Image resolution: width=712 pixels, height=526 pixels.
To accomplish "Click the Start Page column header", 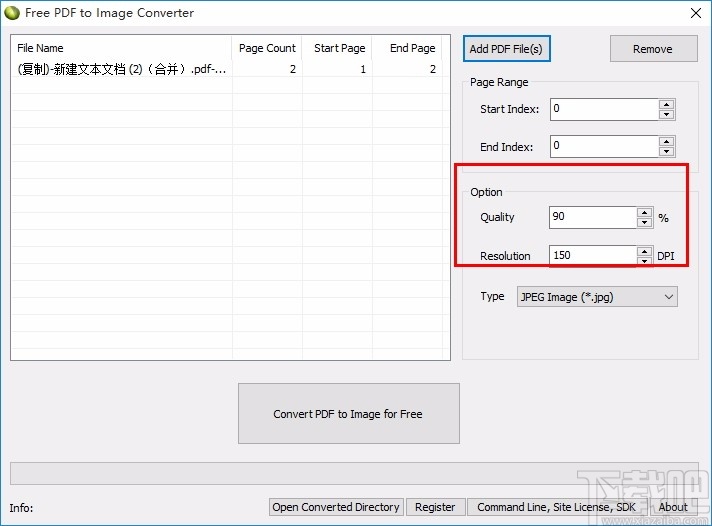I will point(337,48).
